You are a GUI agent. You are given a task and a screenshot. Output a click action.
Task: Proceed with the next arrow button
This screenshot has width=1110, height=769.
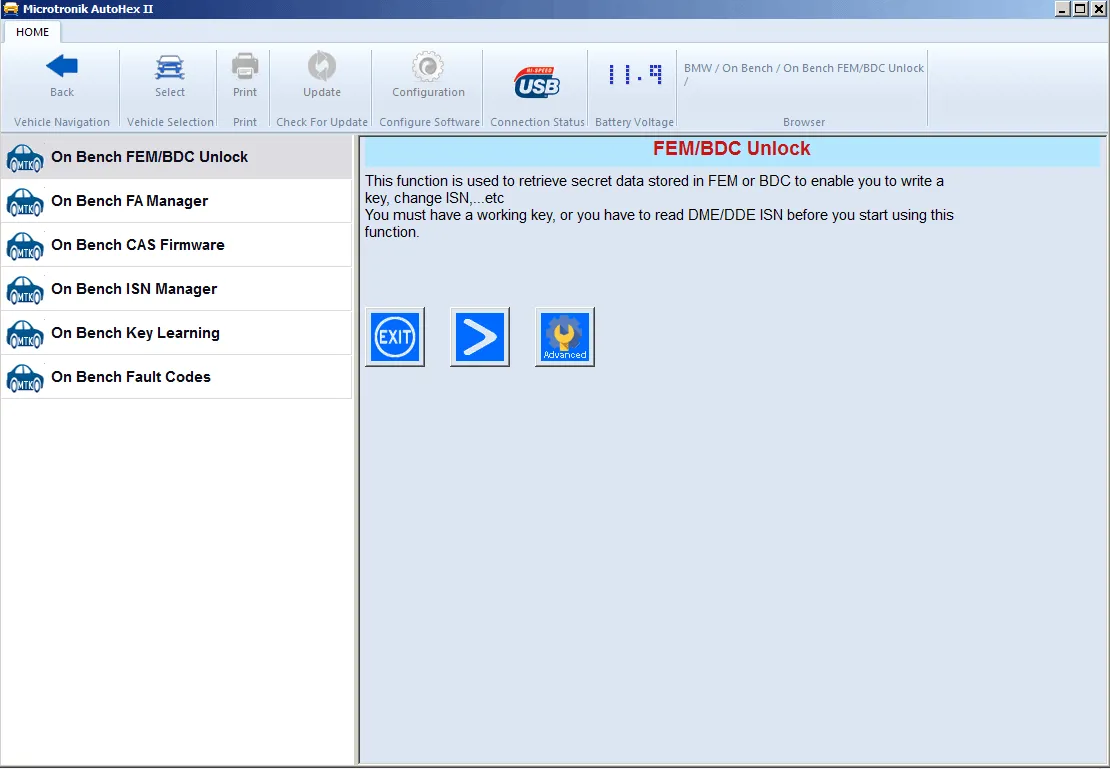pos(480,337)
